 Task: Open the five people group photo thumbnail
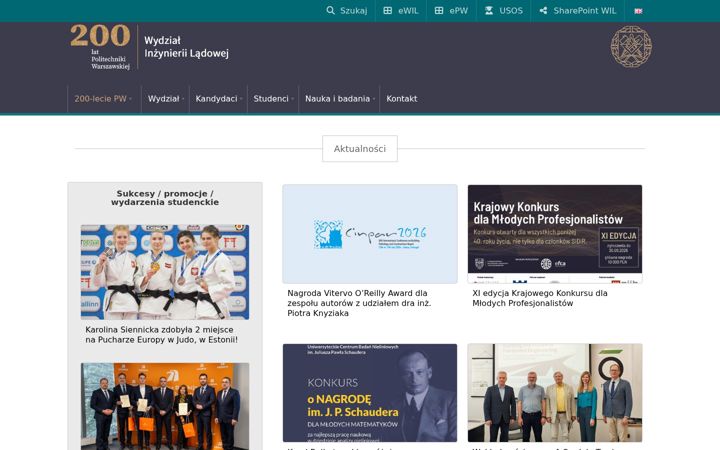(555, 393)
